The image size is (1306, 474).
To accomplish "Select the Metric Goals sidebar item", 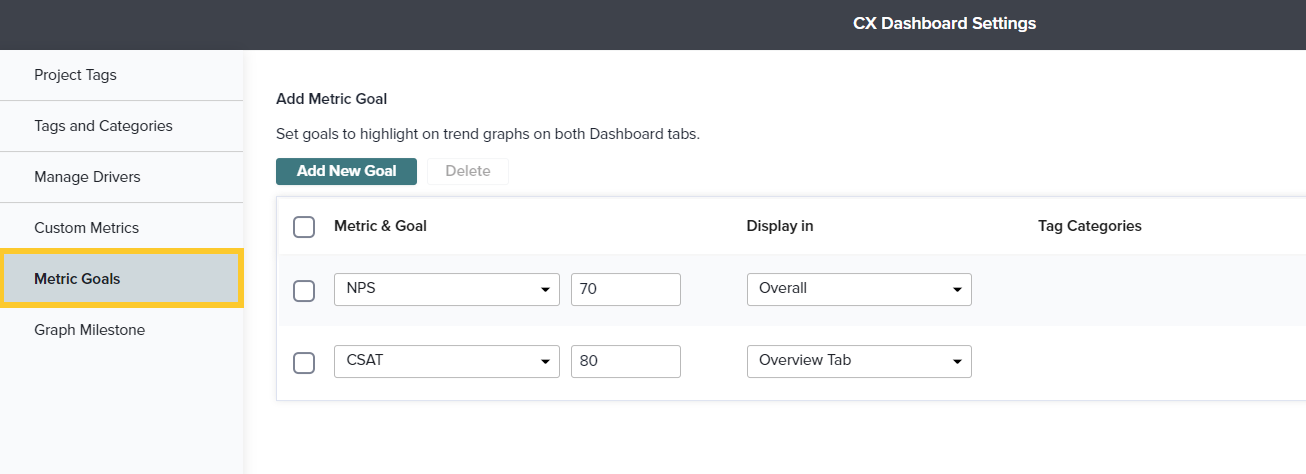I will click(77, 279).
